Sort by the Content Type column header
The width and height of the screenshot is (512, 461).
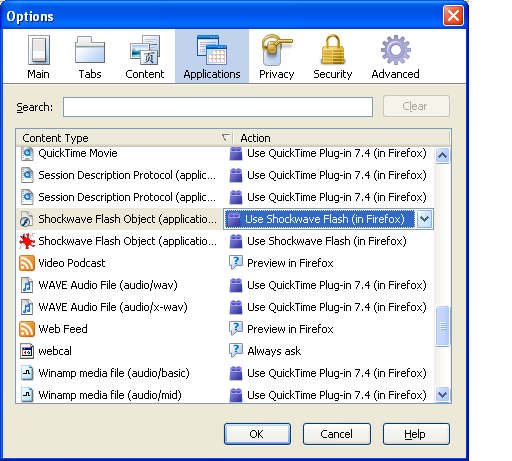[x=124, y=138]
